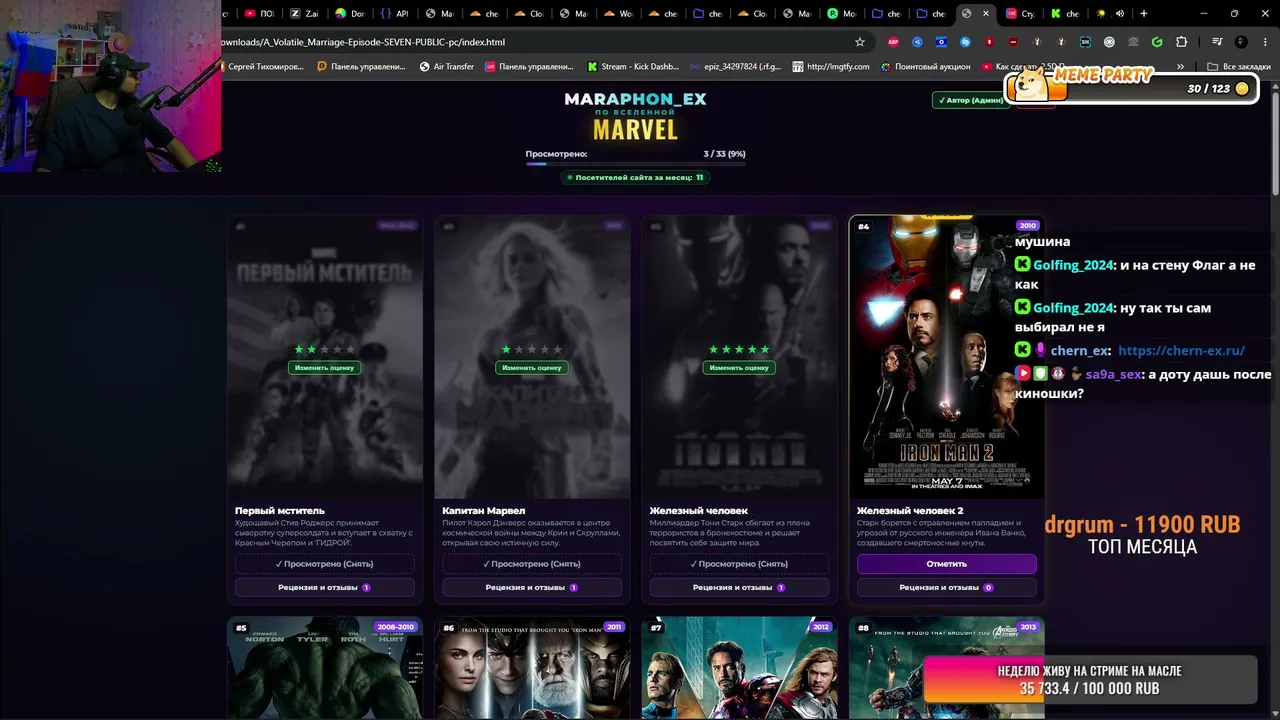Click the card #6 Thor poster
The image size is (1280, 720).
tap(531, 668)
